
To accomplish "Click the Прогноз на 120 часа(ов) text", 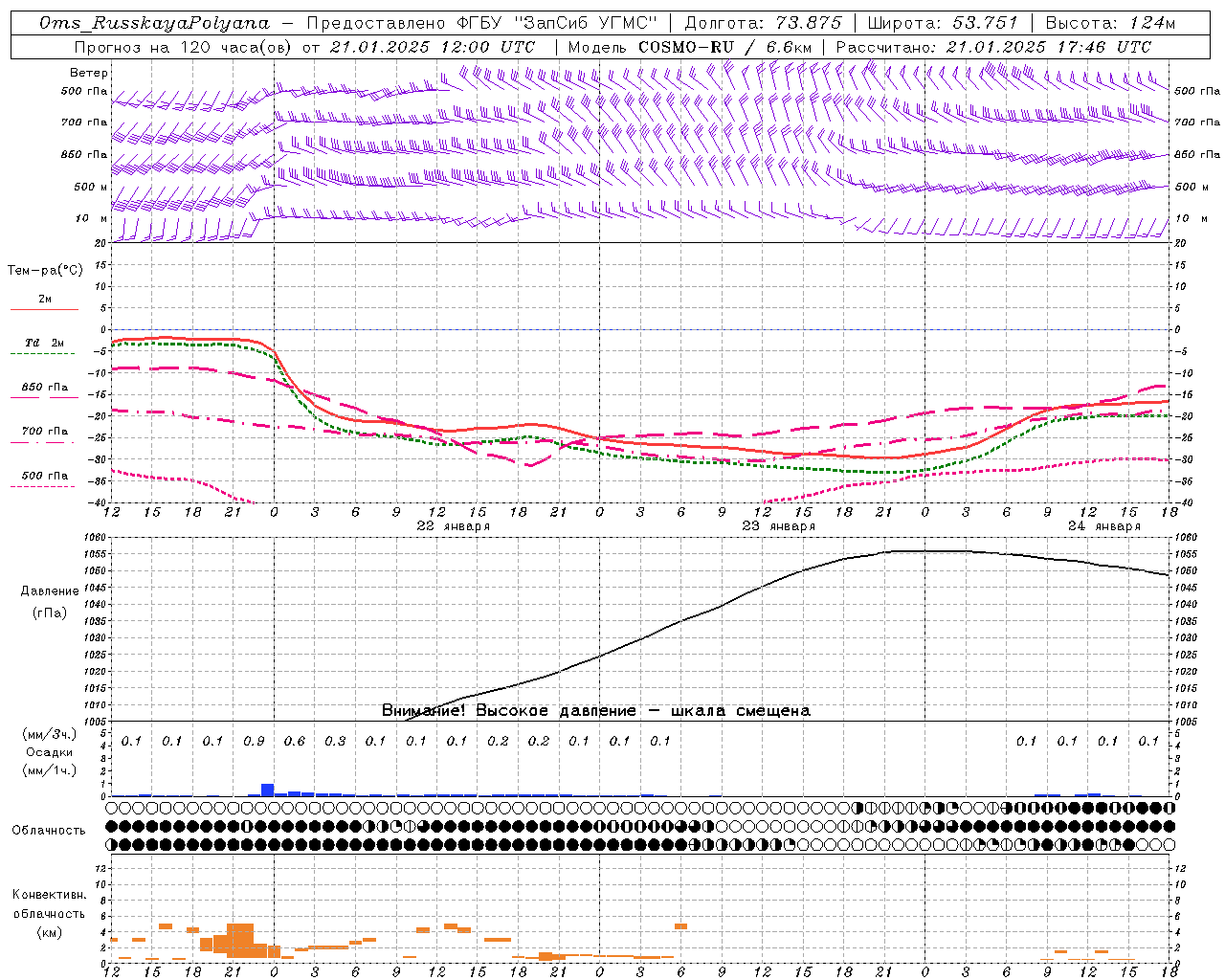I will coord(185,47).
